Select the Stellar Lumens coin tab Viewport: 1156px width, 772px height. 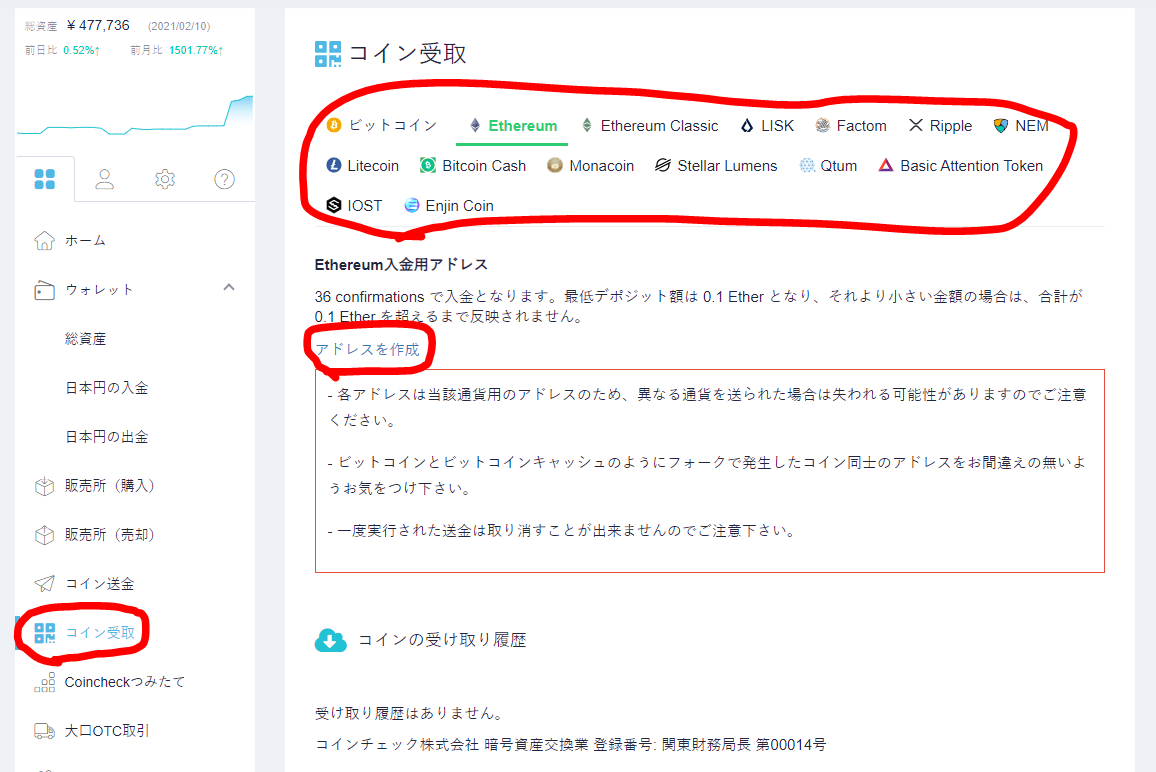coord(716,166)
